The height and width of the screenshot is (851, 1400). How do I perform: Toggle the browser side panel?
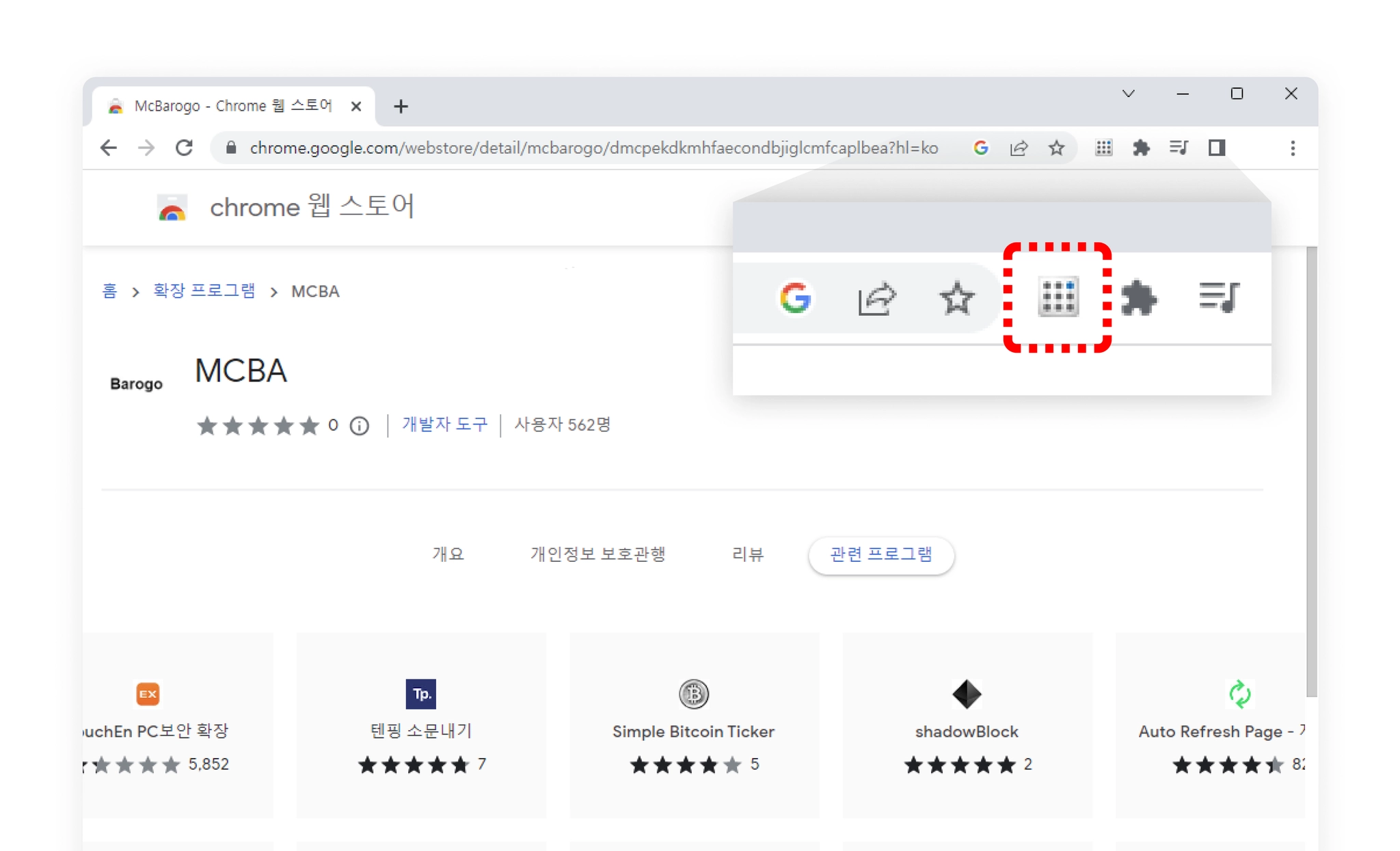tap(1216, 148)
